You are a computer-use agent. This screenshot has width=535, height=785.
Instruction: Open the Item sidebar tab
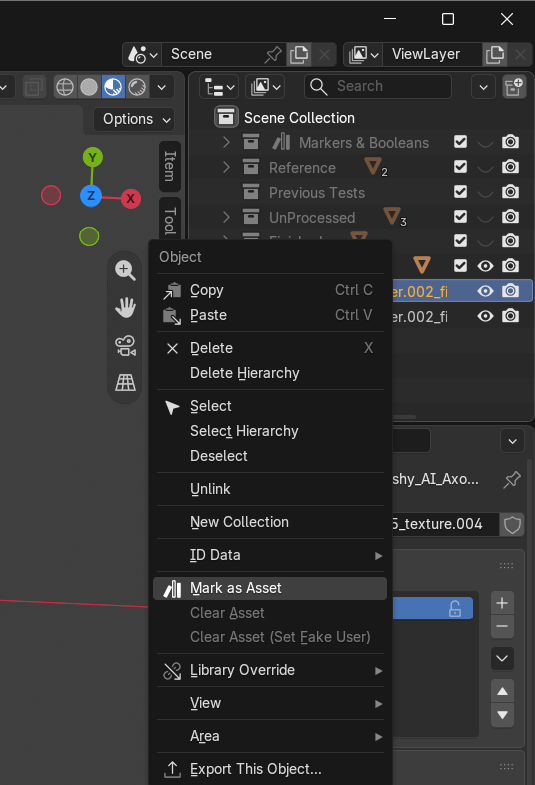[170, 167]
